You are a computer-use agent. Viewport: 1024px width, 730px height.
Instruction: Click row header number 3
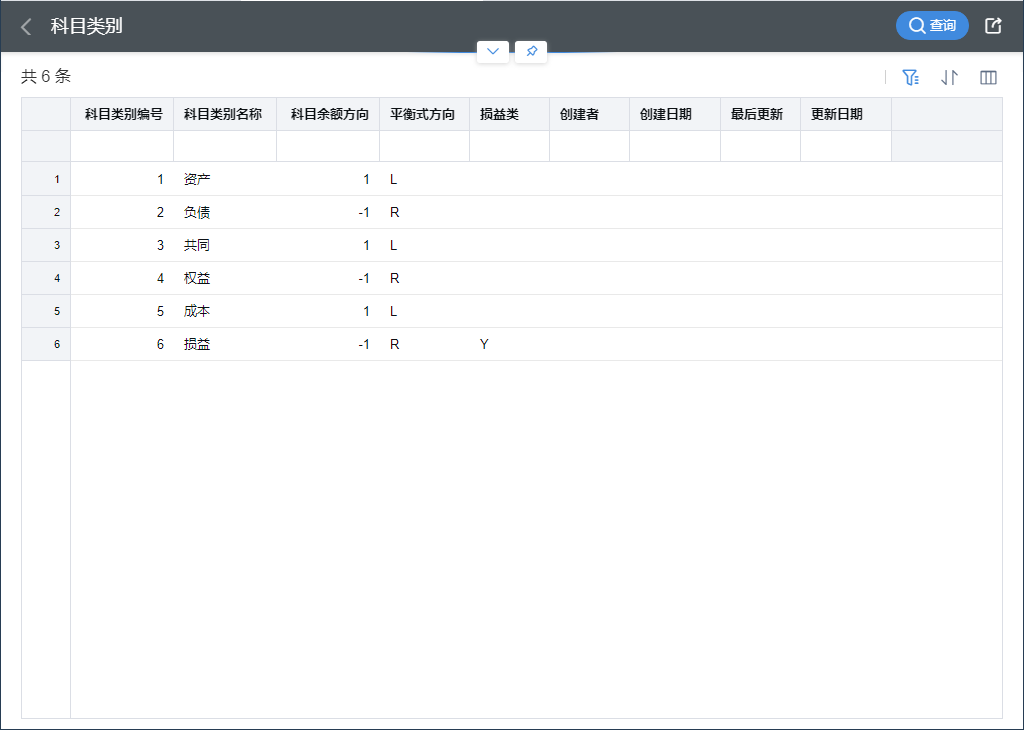tap(46, 245)
